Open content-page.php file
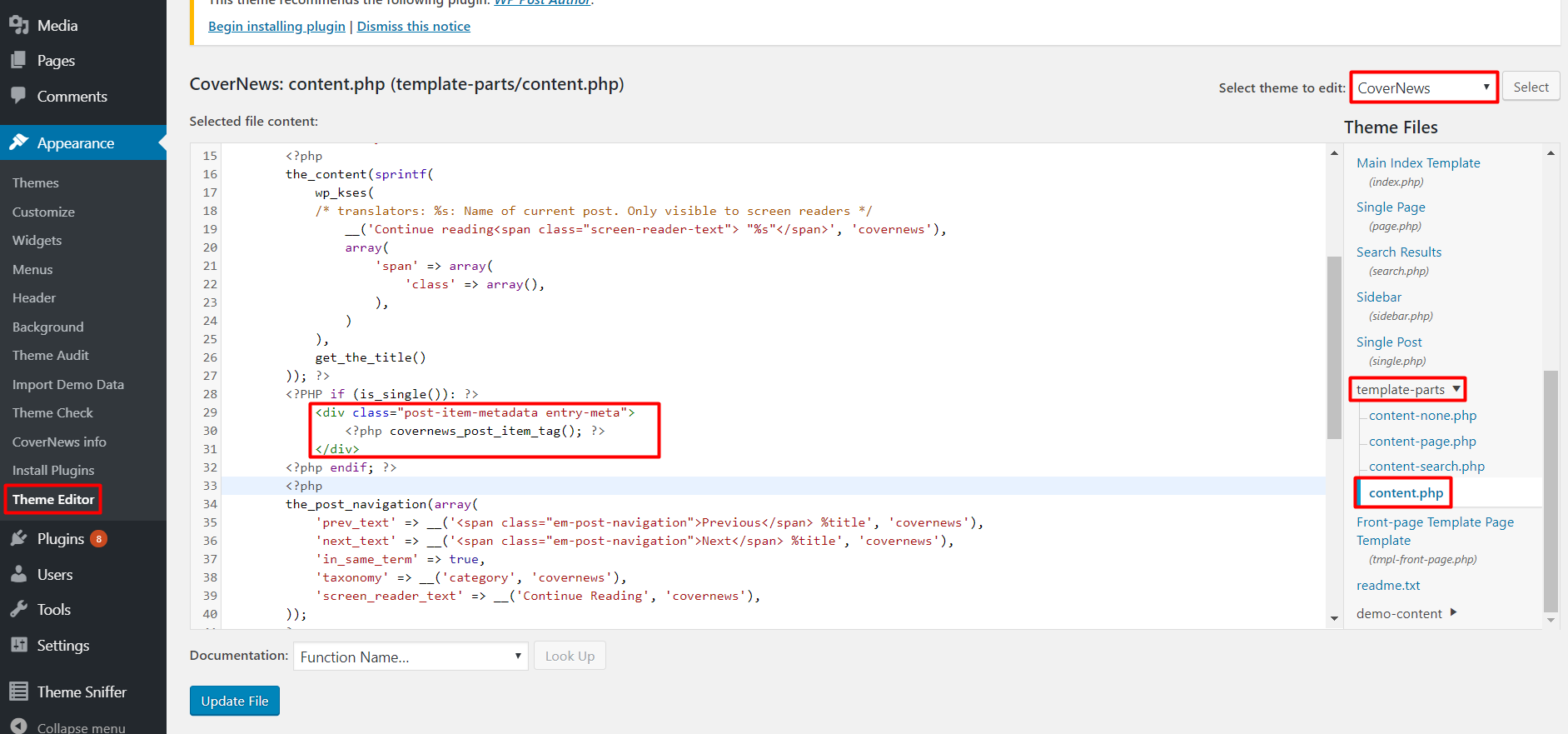 pos(1422,442)
